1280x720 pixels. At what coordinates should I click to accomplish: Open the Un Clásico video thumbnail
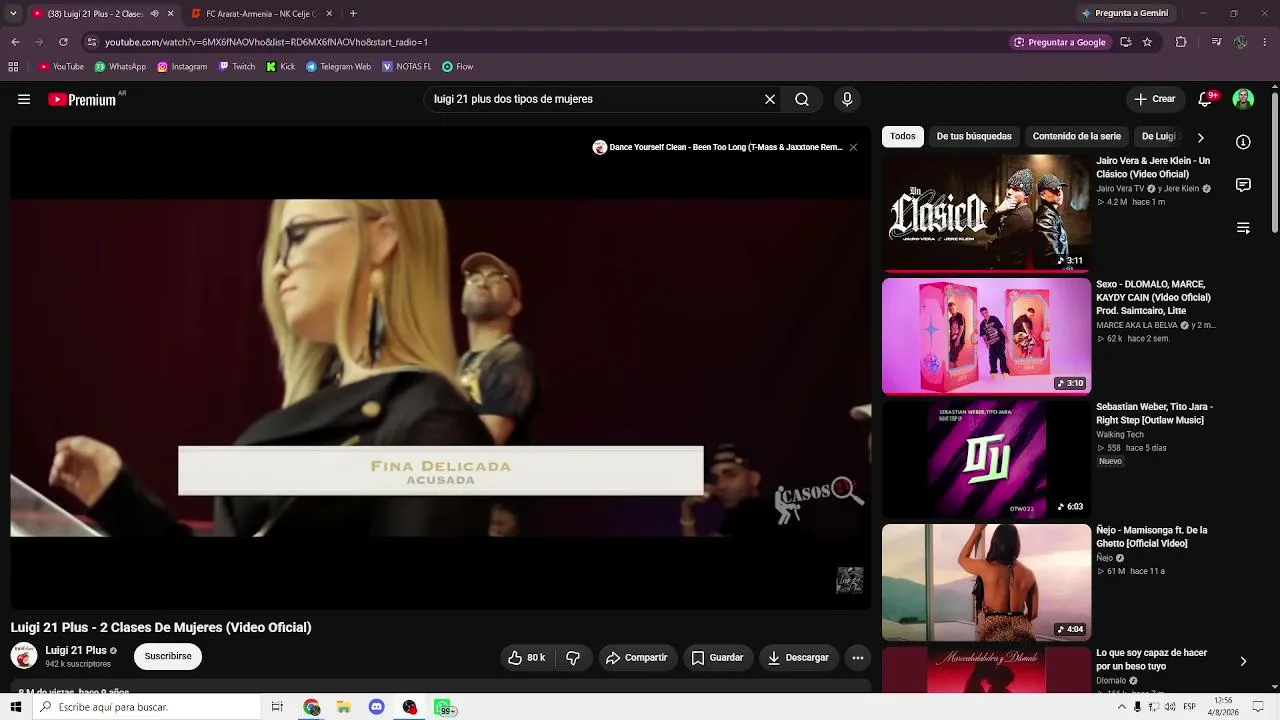986,212
